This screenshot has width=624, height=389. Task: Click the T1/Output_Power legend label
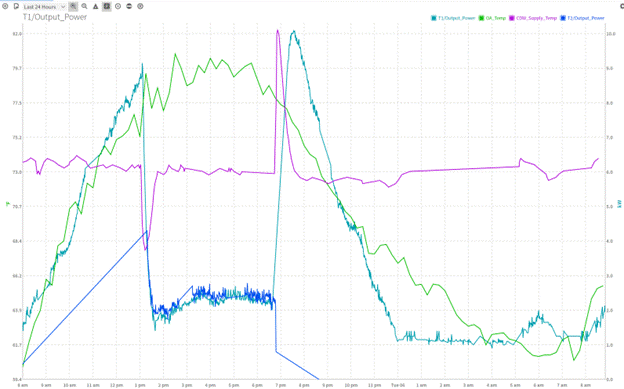[456, 18]
